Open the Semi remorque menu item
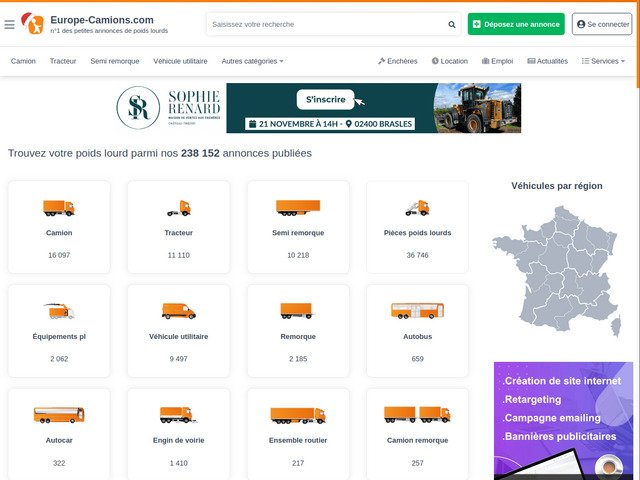The image size is (640, 480). coord(115,61)
